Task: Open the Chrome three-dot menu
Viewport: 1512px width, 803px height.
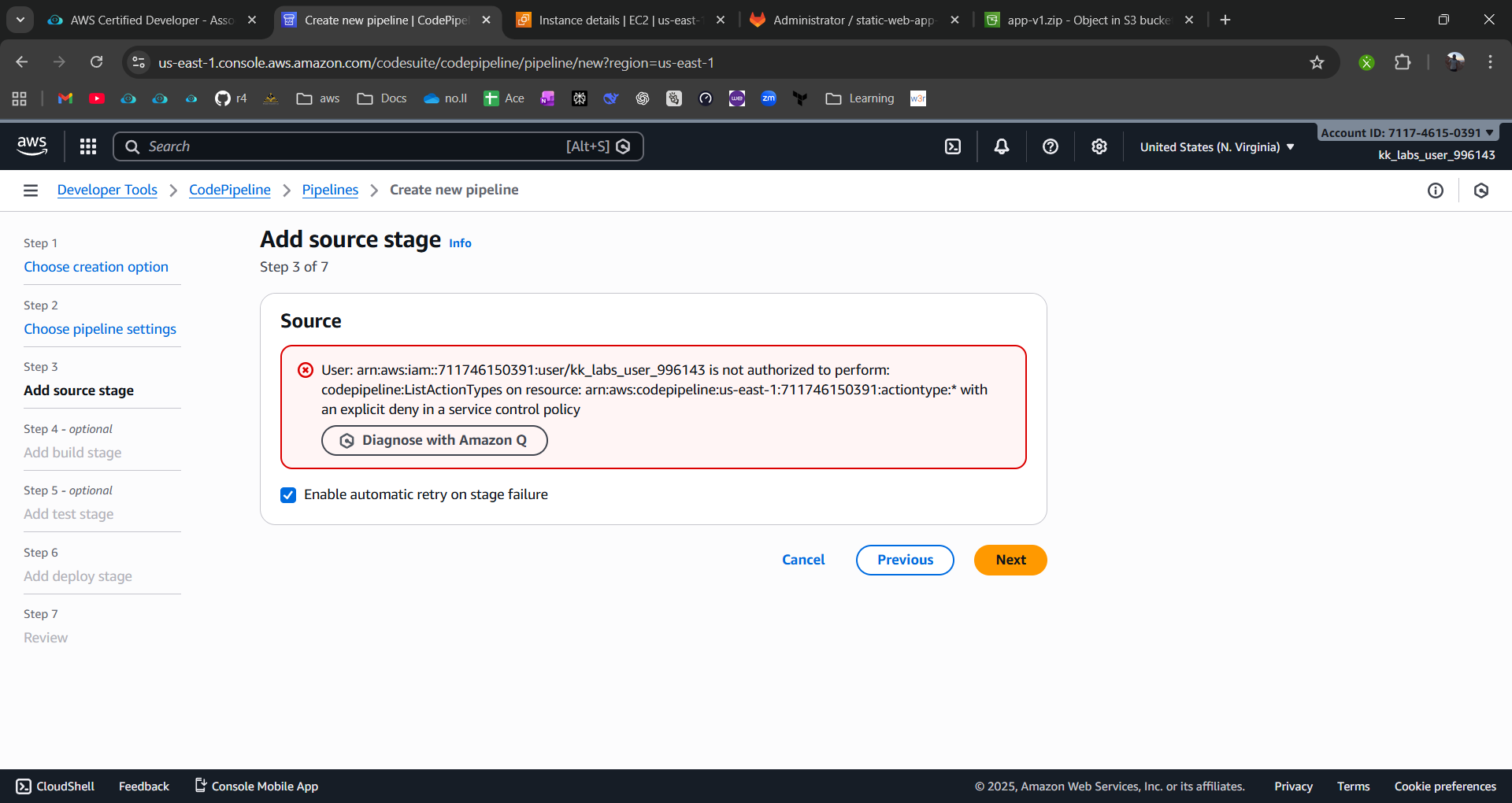Action: (x=1490, y=62)
